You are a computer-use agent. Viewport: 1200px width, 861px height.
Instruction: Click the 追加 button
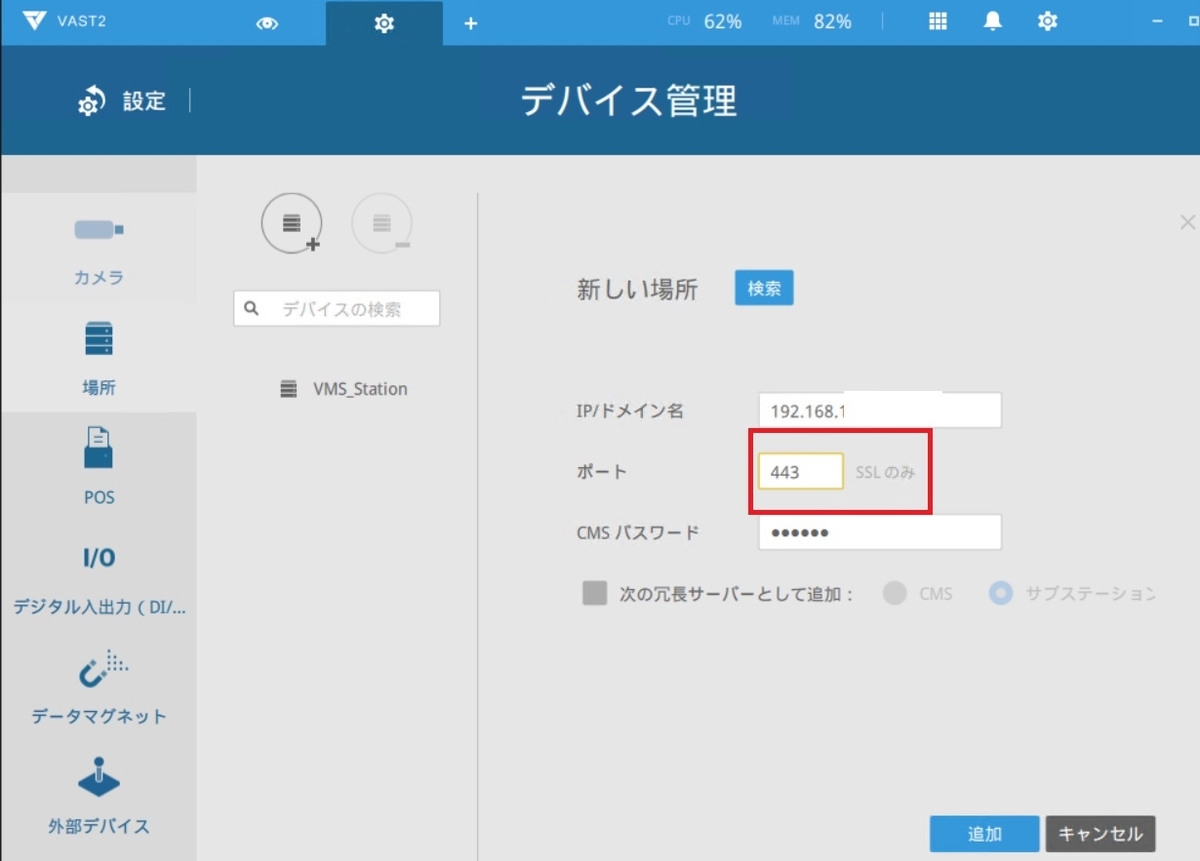(x=984, y=834)
